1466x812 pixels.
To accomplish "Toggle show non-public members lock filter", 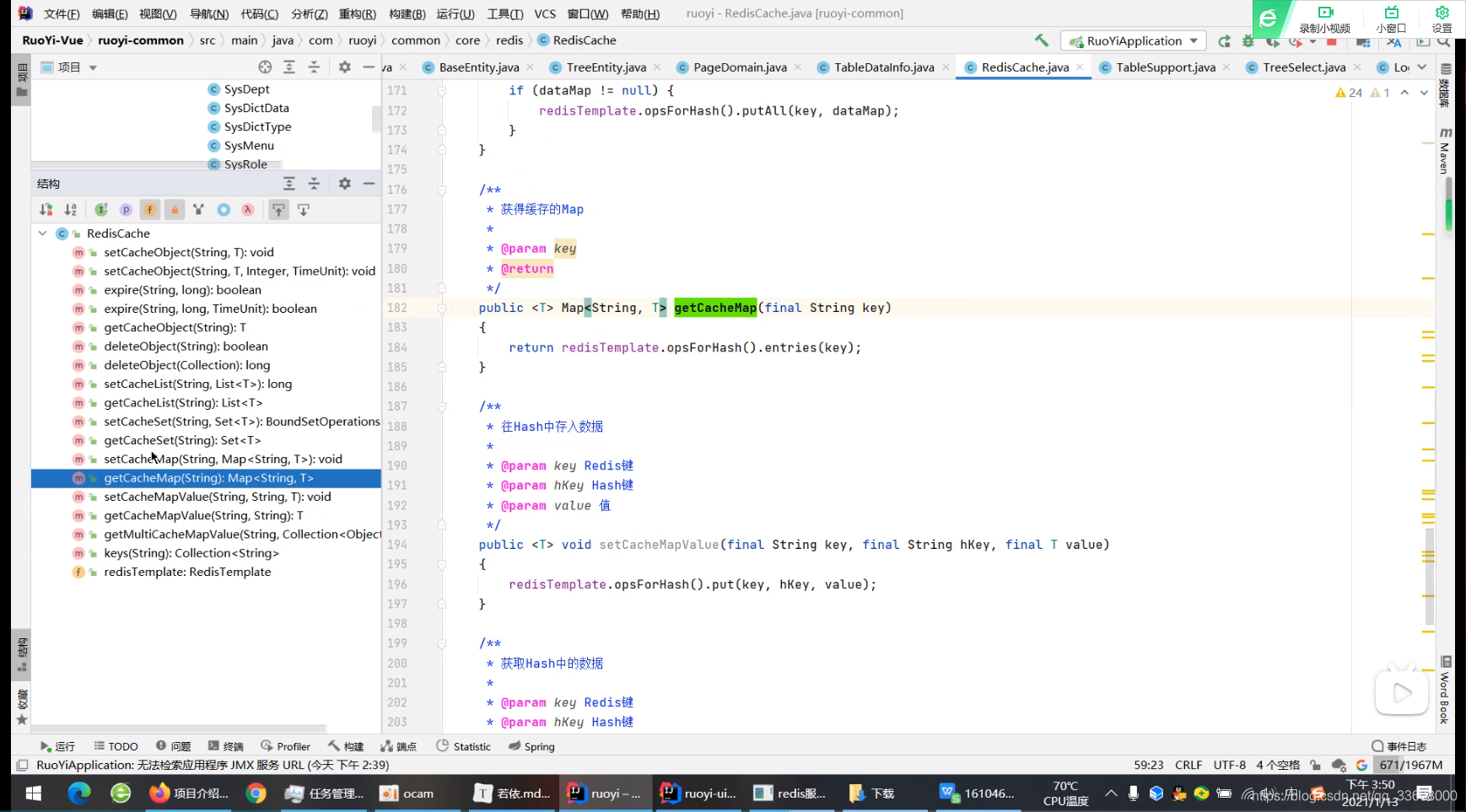I will point(175,210).
